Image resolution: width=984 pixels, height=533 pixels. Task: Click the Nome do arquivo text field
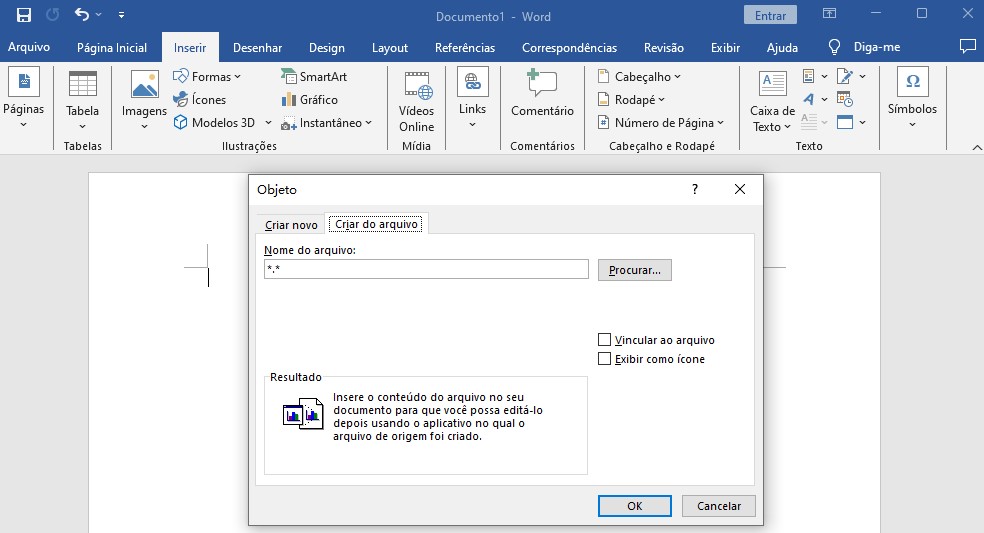[x=426, y=269]
